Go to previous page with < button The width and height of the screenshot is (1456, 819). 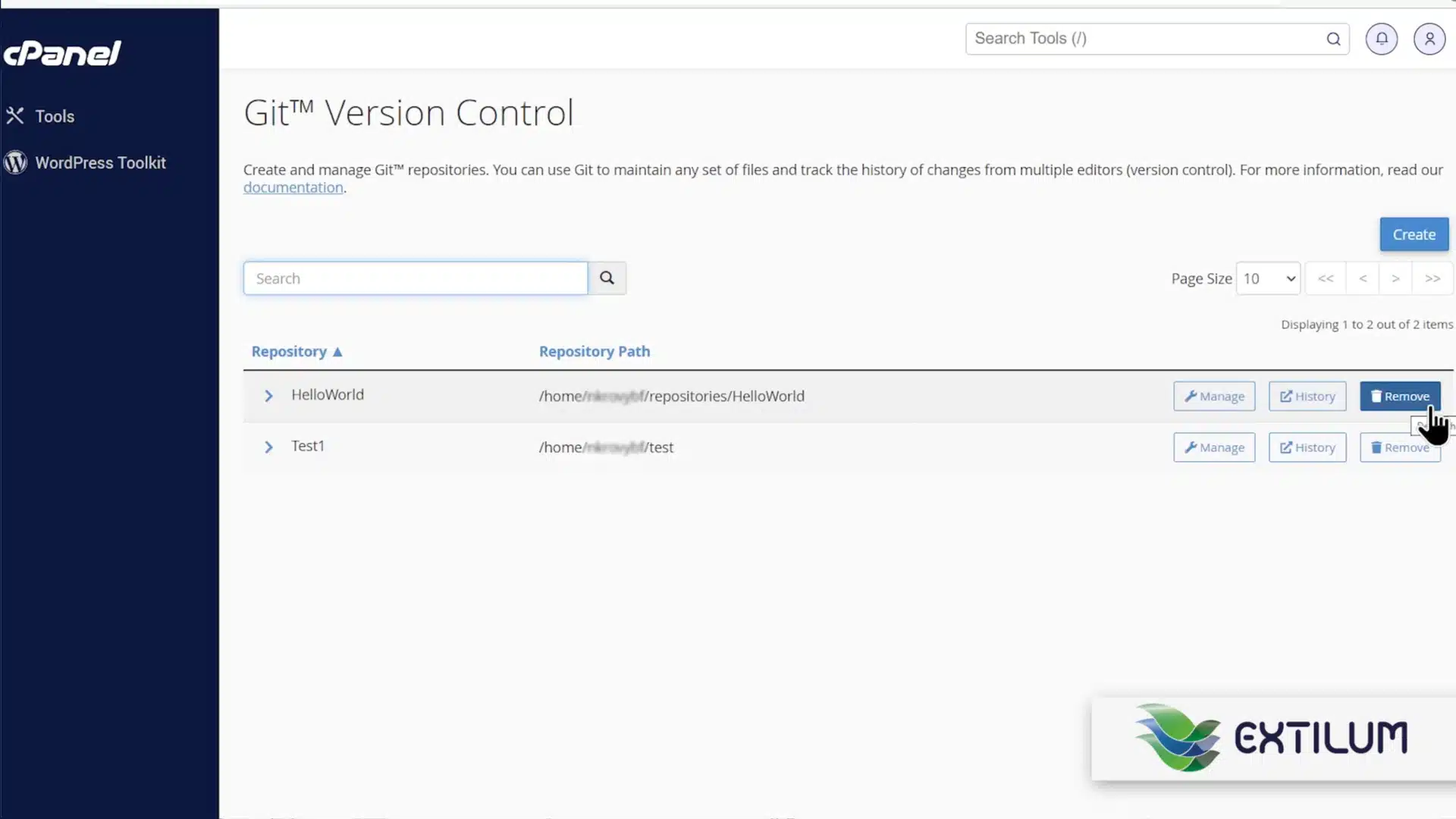point(1363,278)
